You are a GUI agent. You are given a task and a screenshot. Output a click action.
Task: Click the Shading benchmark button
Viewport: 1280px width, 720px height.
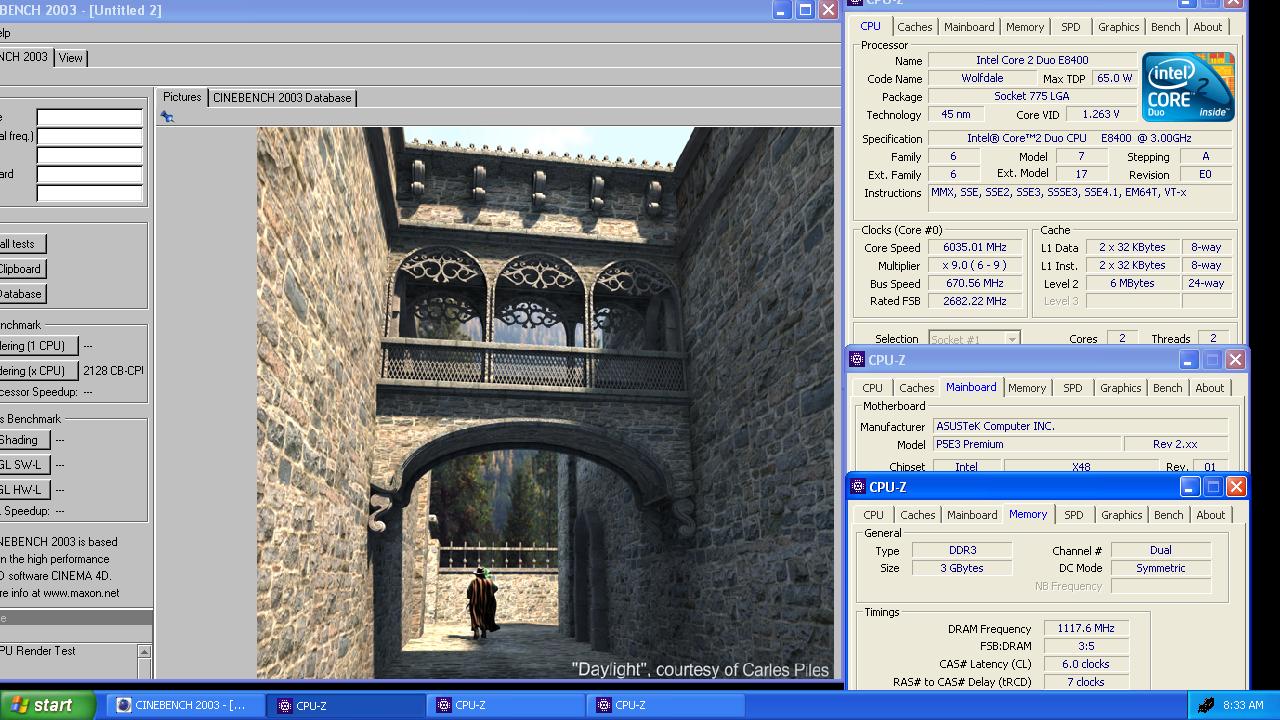click(x=24, y=440)
